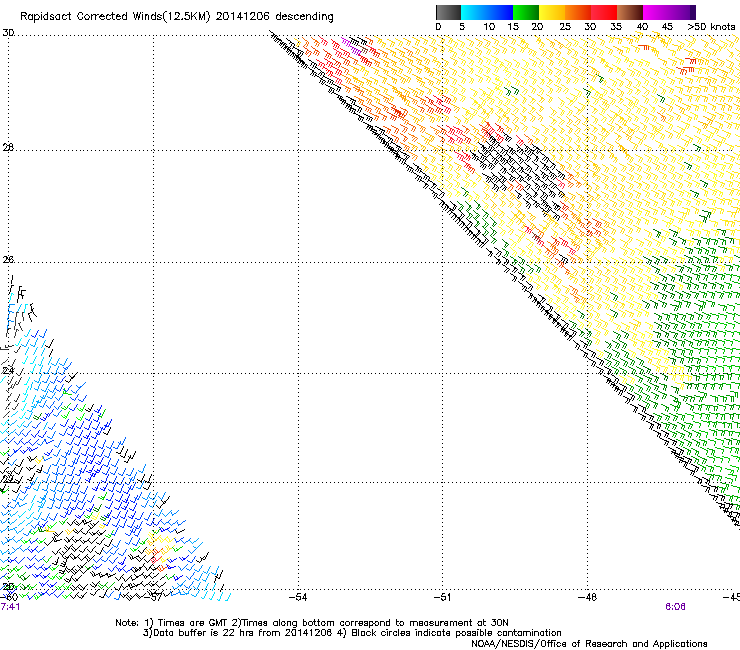Click the latitude label '26' on the left axis
This screenshot has height=650, width=740.
pyautogui.click(x=8, y=260)
